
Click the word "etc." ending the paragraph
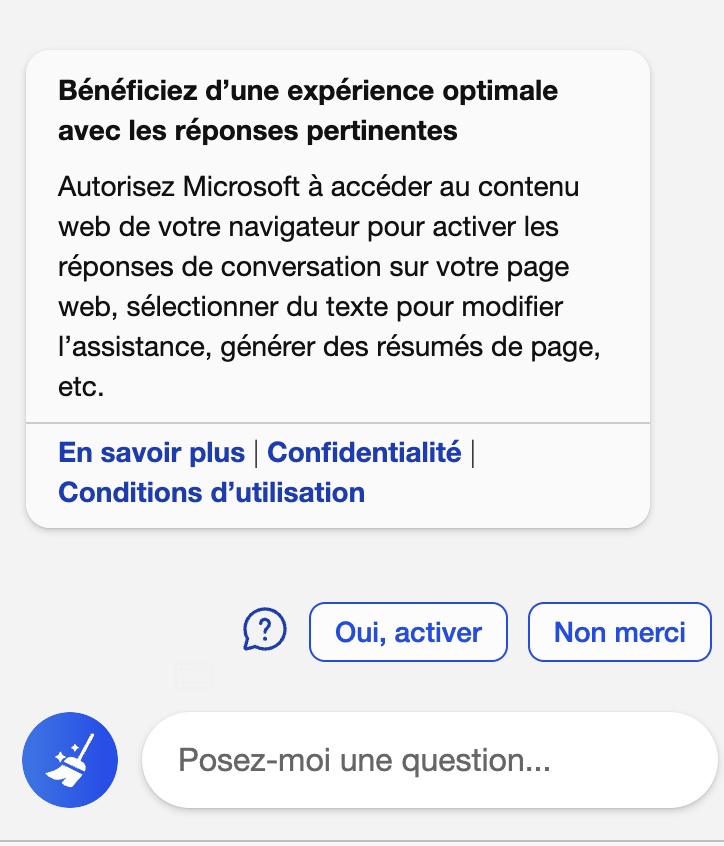[81, 386]
